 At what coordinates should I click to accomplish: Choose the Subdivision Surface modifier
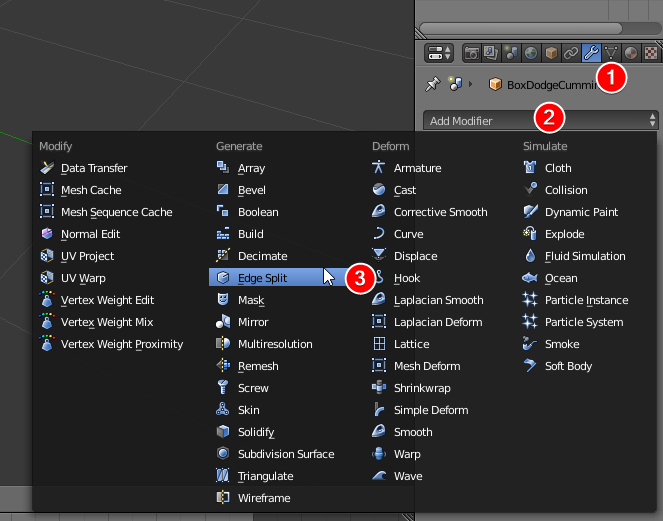[x=286, y=454]
